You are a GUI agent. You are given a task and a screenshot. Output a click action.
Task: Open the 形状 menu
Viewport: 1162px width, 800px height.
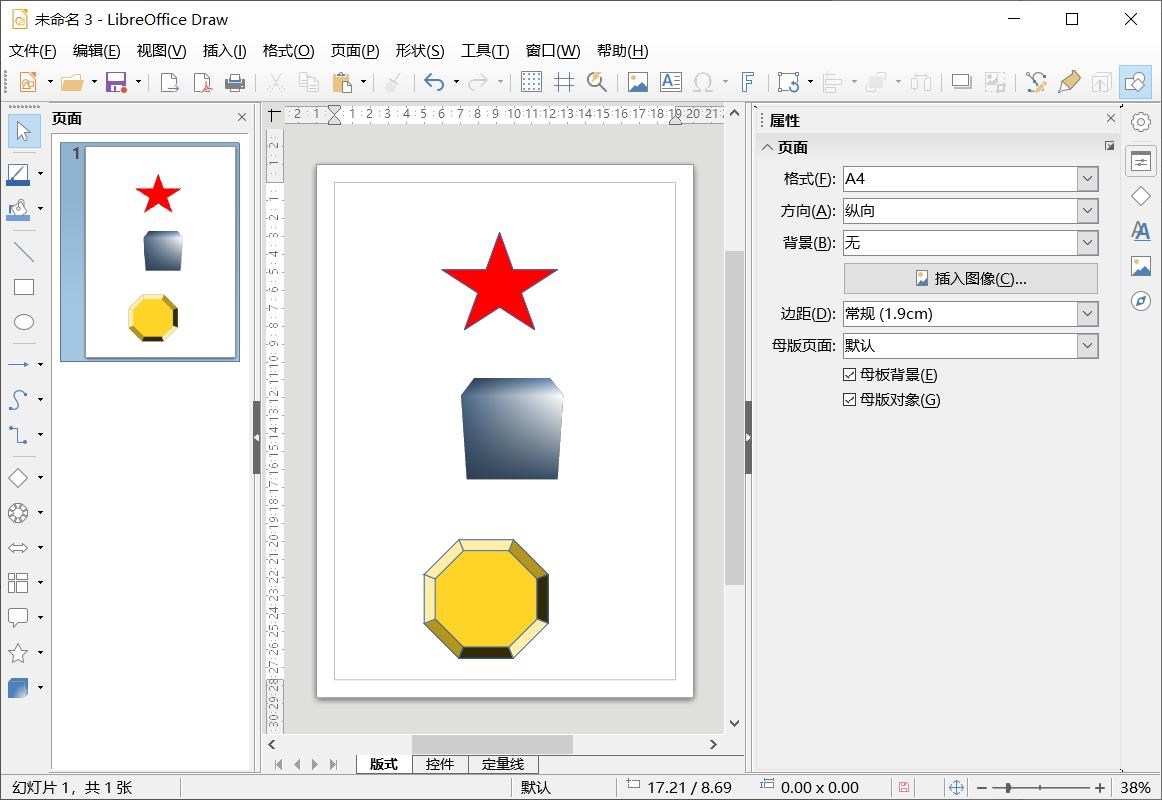tap(419, 51)
